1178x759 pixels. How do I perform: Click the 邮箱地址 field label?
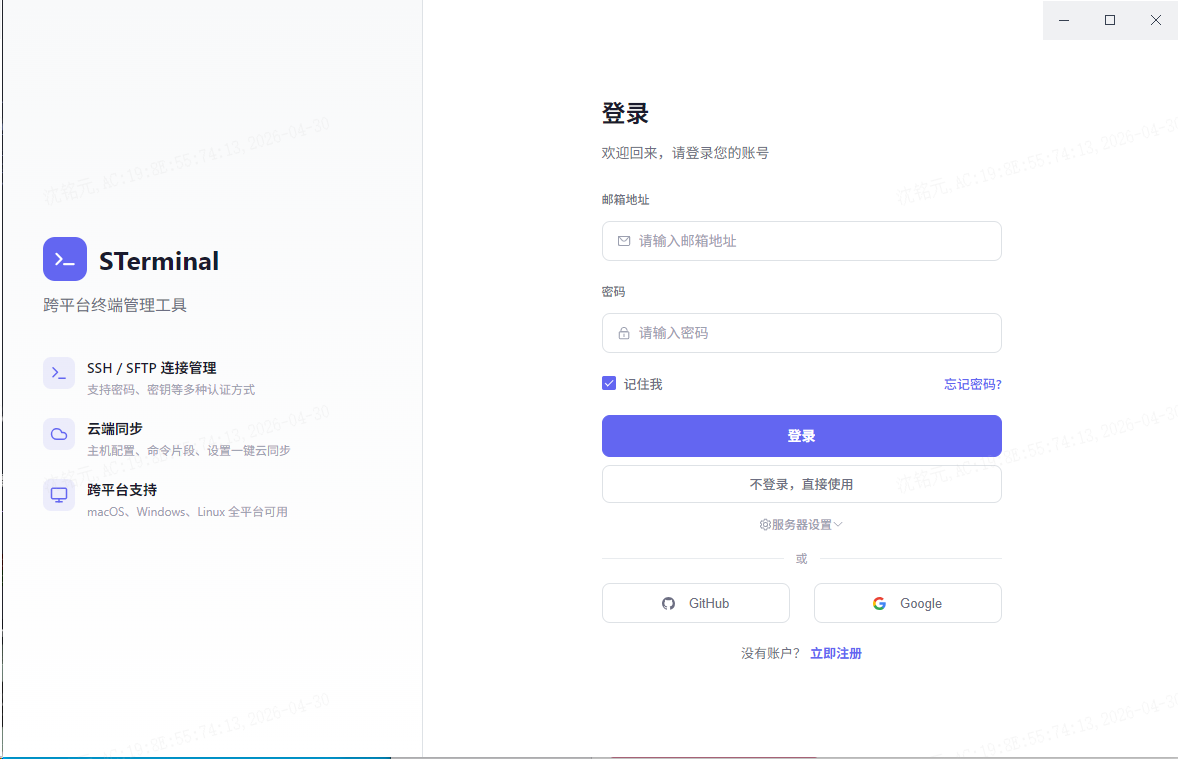(625, 199)
